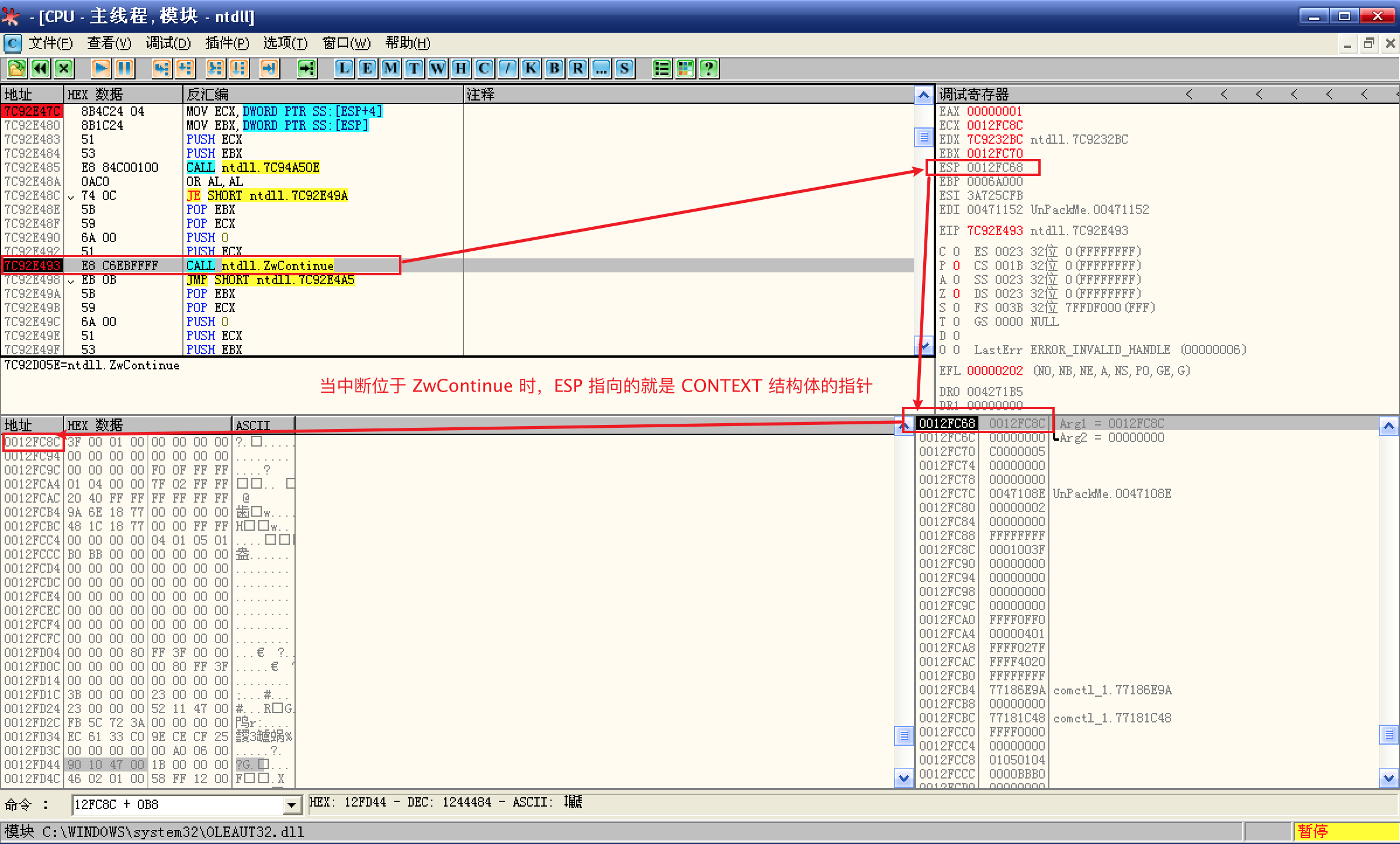Click the CPU window icon in menu bar
Image resolution: width=1400 pixels, height=844 pixels.
point(12,43)
